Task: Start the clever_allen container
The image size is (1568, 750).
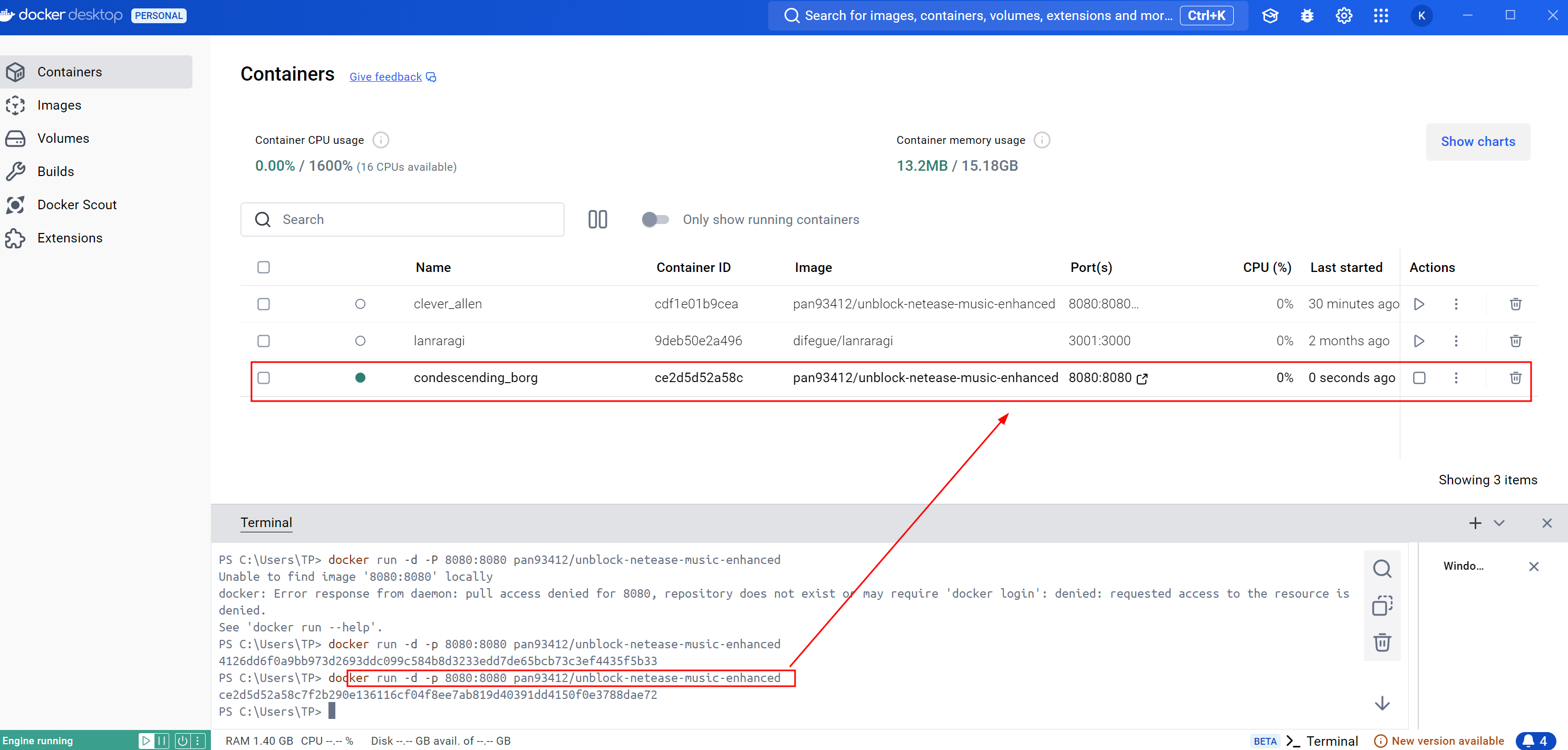Action: point(1419,304)
